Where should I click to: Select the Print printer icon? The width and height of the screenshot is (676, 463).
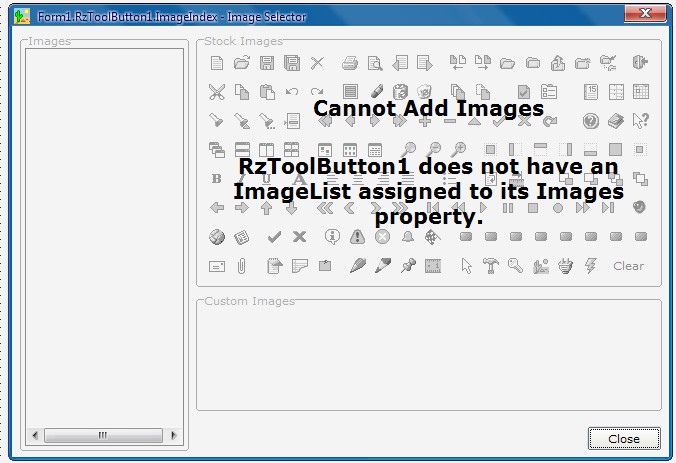[350, 63]
